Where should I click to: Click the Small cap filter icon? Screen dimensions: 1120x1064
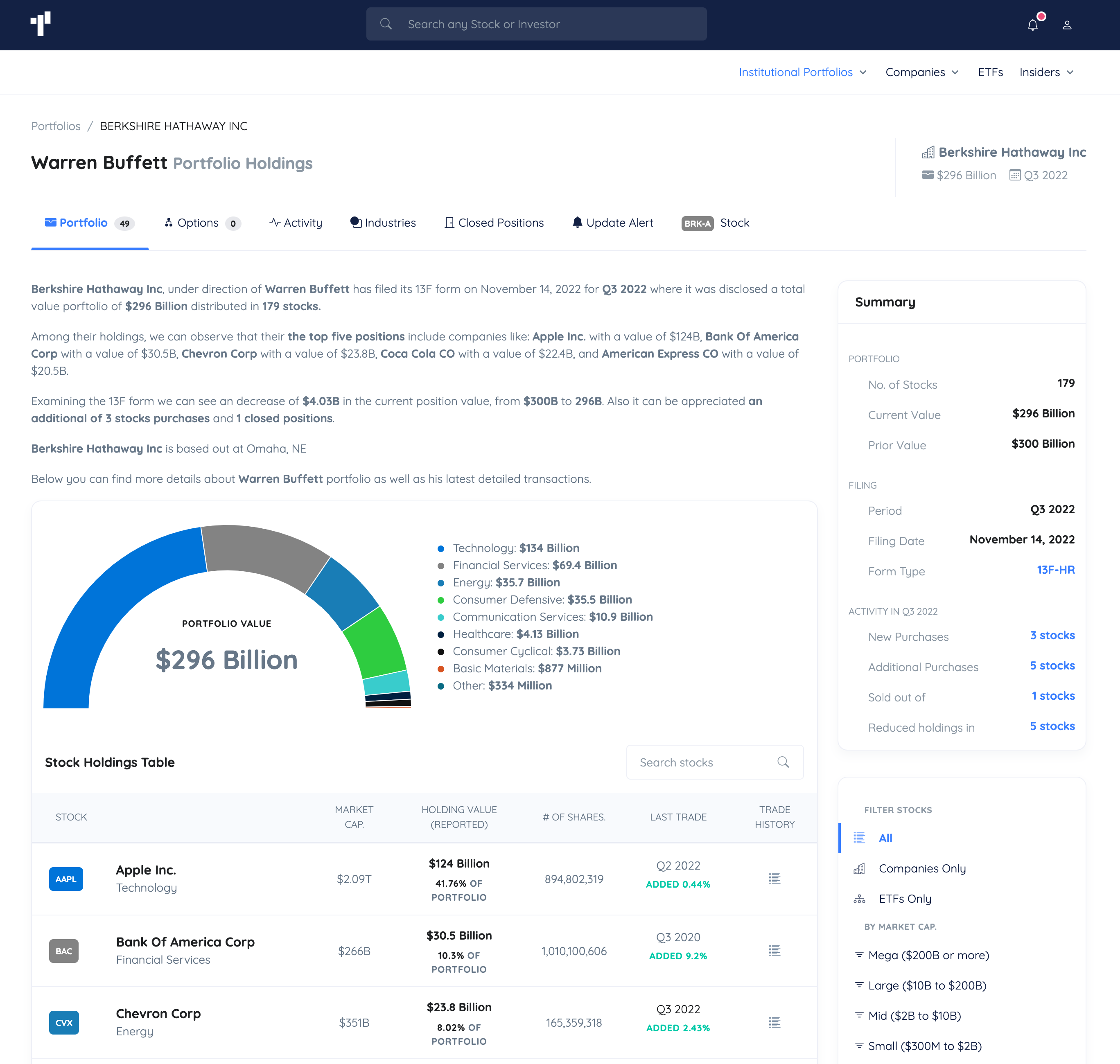tap(859, 1045)
